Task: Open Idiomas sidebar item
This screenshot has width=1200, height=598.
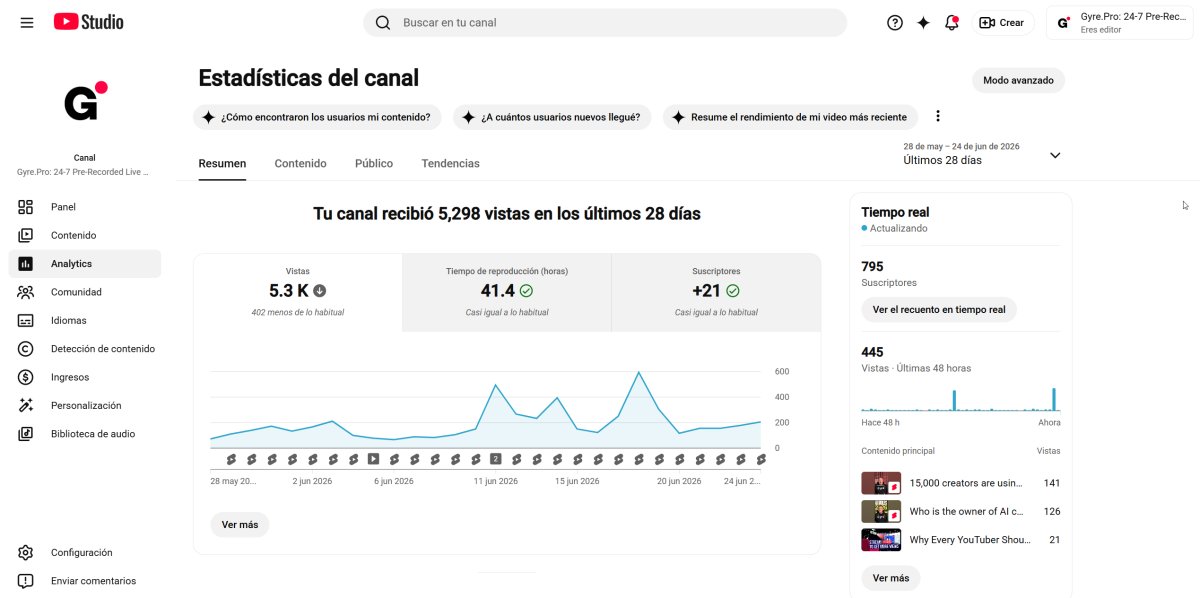Action: 85,320
